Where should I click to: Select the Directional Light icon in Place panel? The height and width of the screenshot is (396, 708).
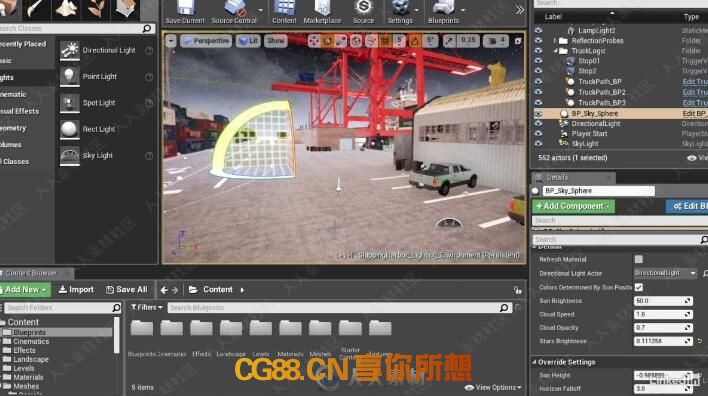[x=70, y=50]
